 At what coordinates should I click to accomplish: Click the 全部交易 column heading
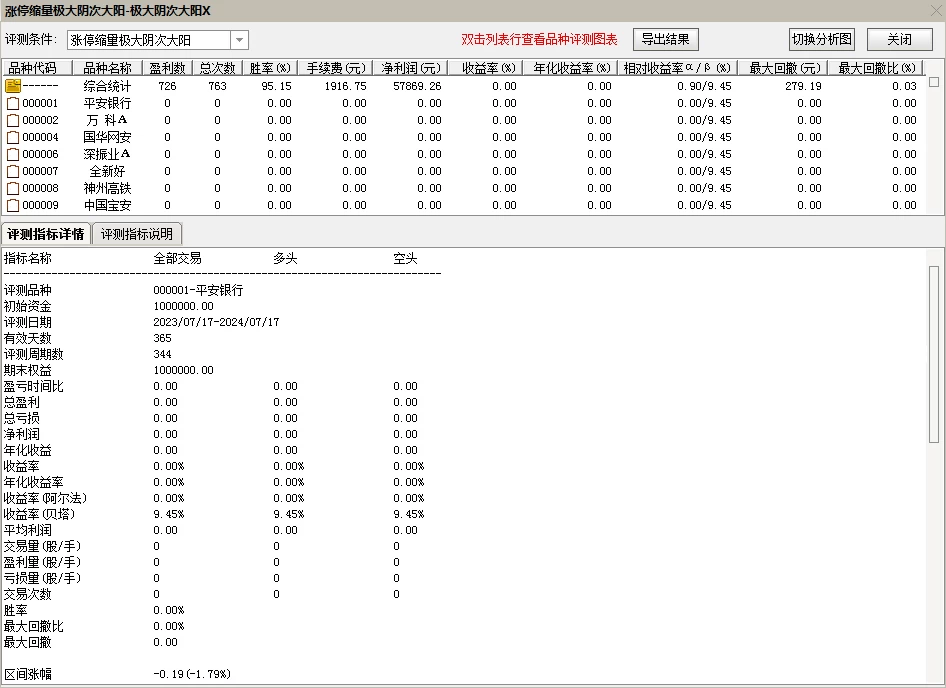pos(177,259)
